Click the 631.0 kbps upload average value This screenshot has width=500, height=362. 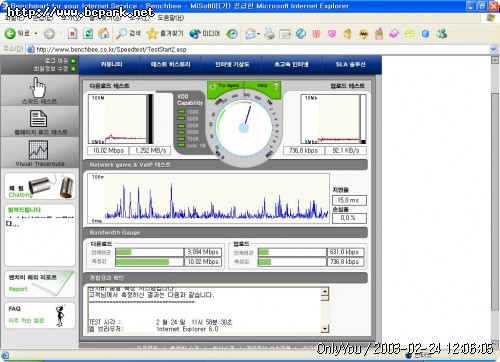coord(345,252)
